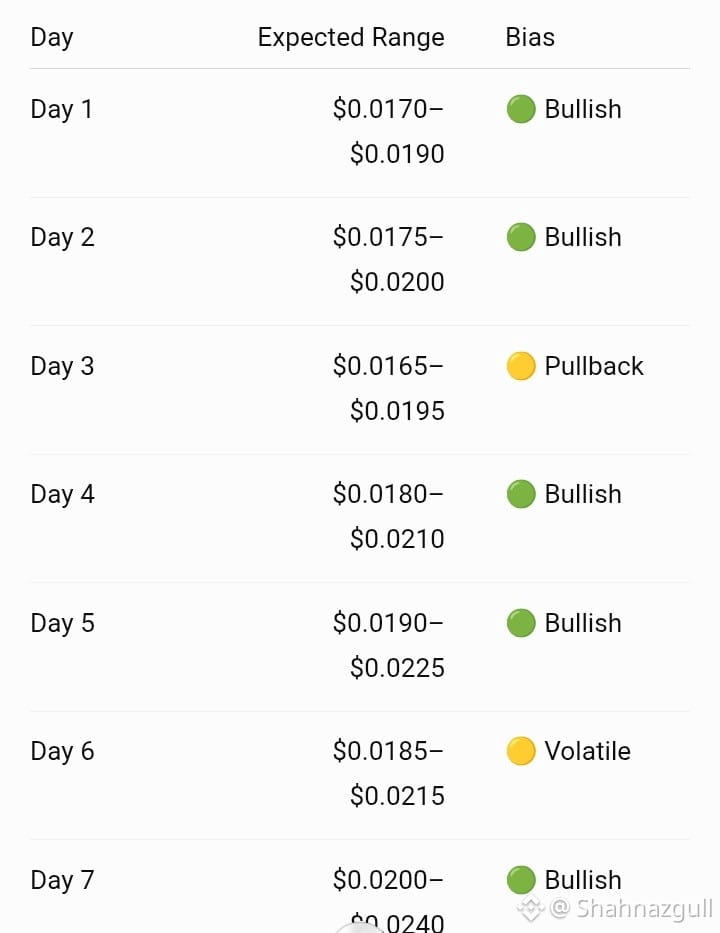
Task: Click the green circle icon in Day 5 row
Action: click(x=521, y=623)
